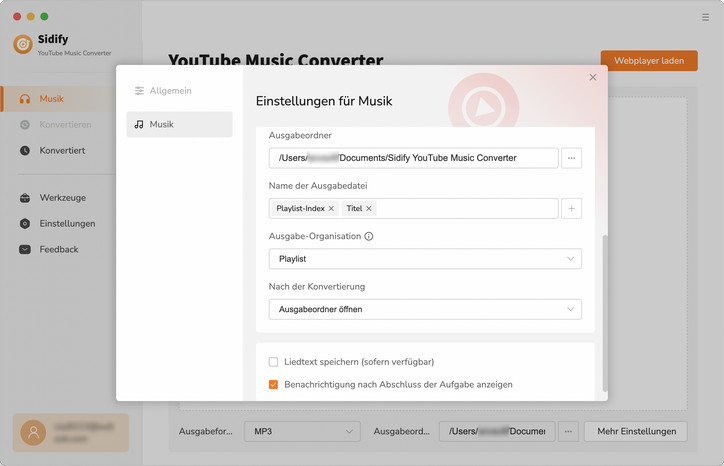Remove the Playlist-Index tag

(331, 208)
